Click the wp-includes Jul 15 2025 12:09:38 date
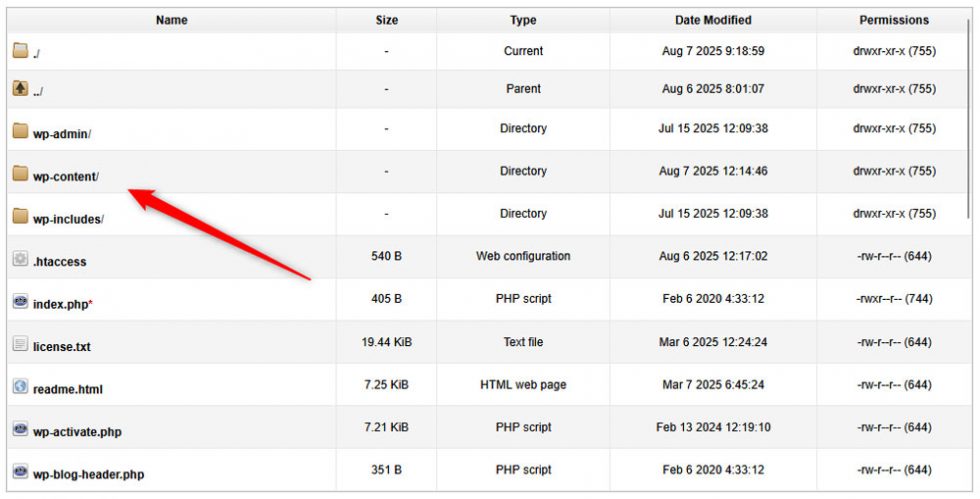 [713, 213]
